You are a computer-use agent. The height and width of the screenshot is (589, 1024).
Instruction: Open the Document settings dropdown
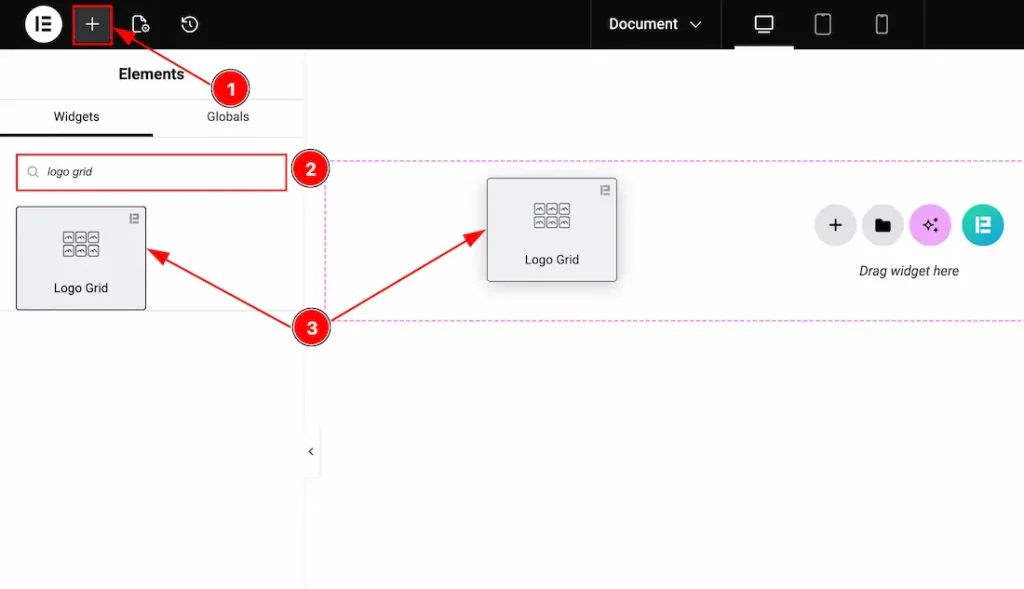coord(655,24)
